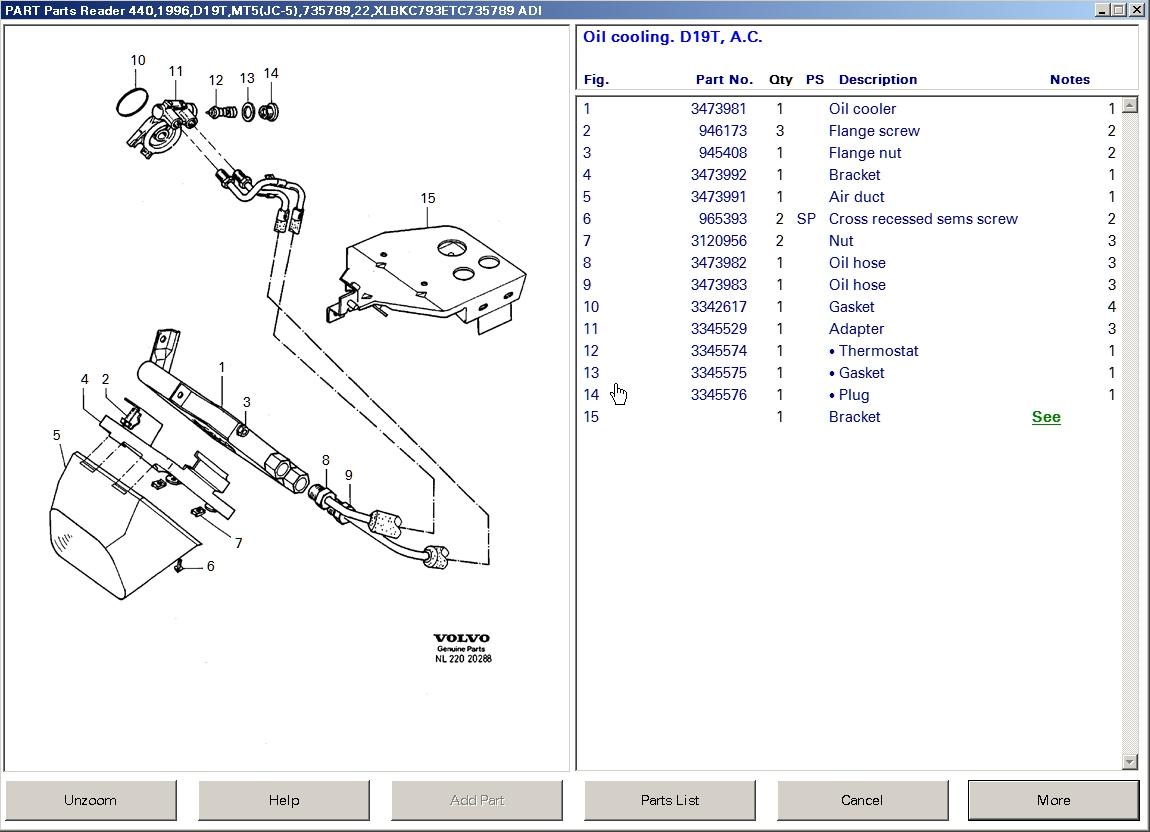Viewport: 1150px width, 832px height.
Task: Click the More button
Action: 1053,800
